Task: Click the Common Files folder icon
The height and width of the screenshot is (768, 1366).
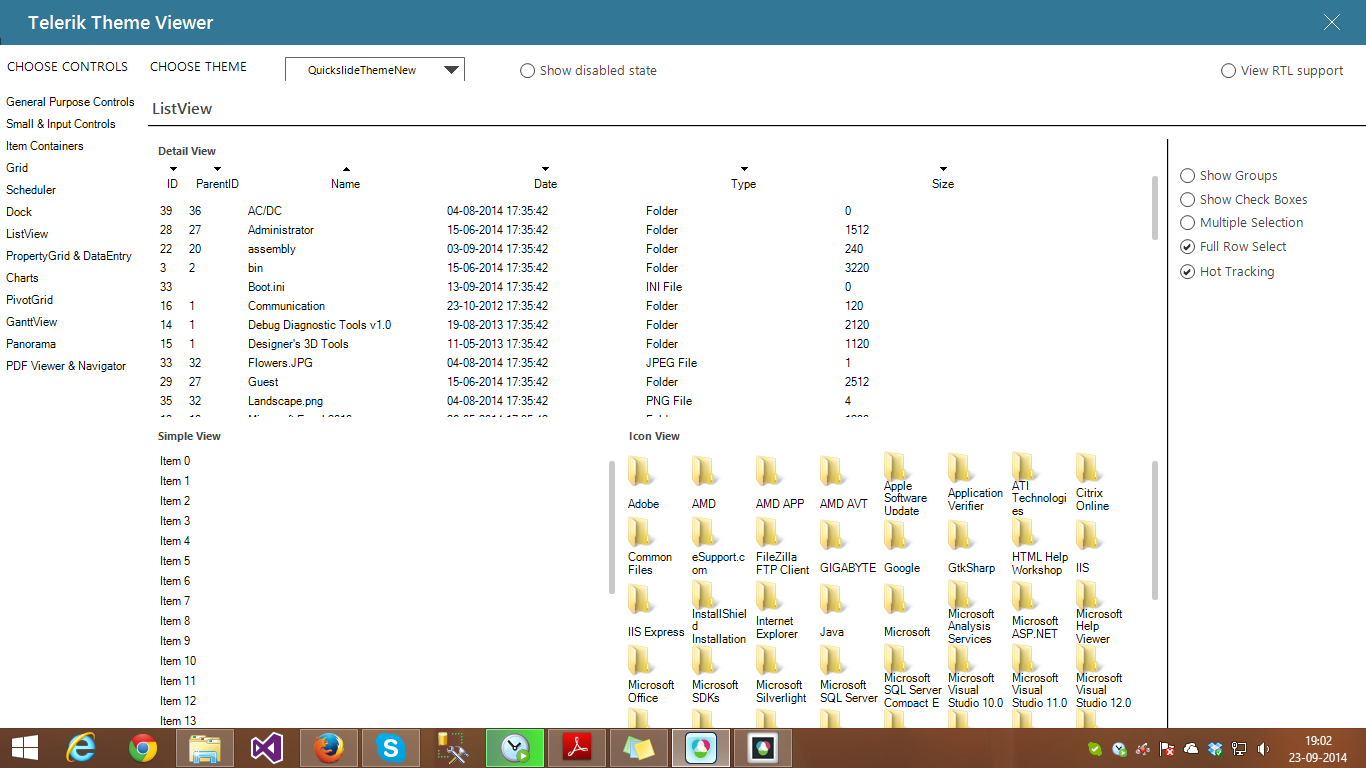Action: [x=641, y=533]
